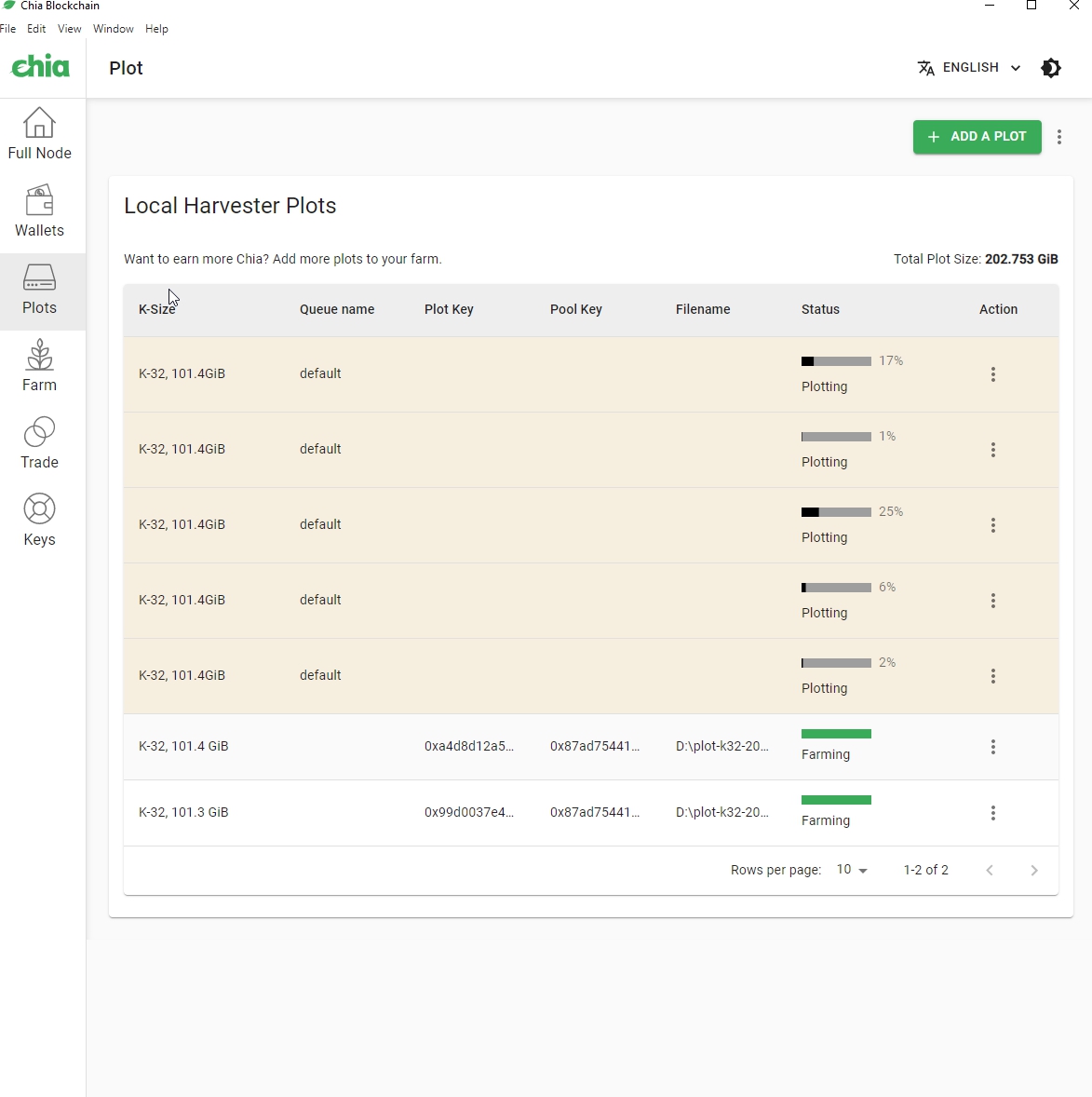Click pool key in the 101.4 GiB farming row
Viewport: 1092px width, 1097px height.
click(x=595, y=746)
